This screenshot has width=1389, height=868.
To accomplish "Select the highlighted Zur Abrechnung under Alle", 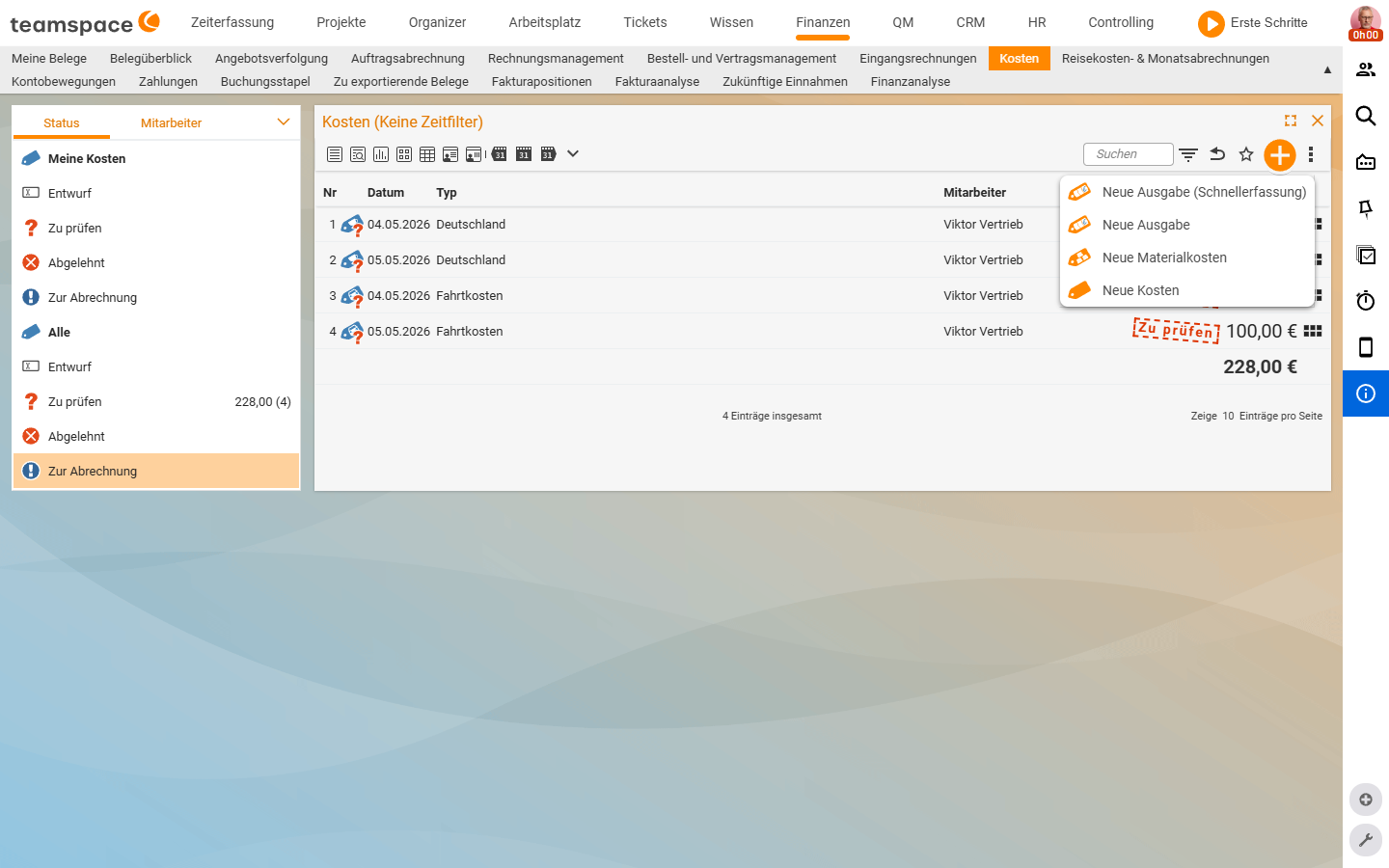I will (156, 471).
